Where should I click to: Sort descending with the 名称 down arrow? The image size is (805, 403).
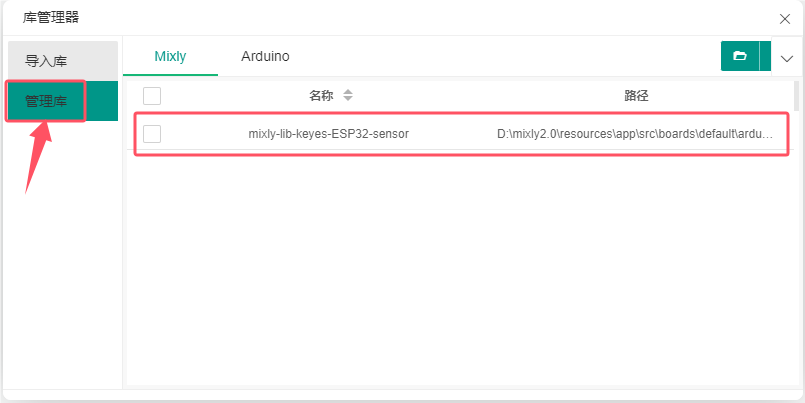point(348,99)
